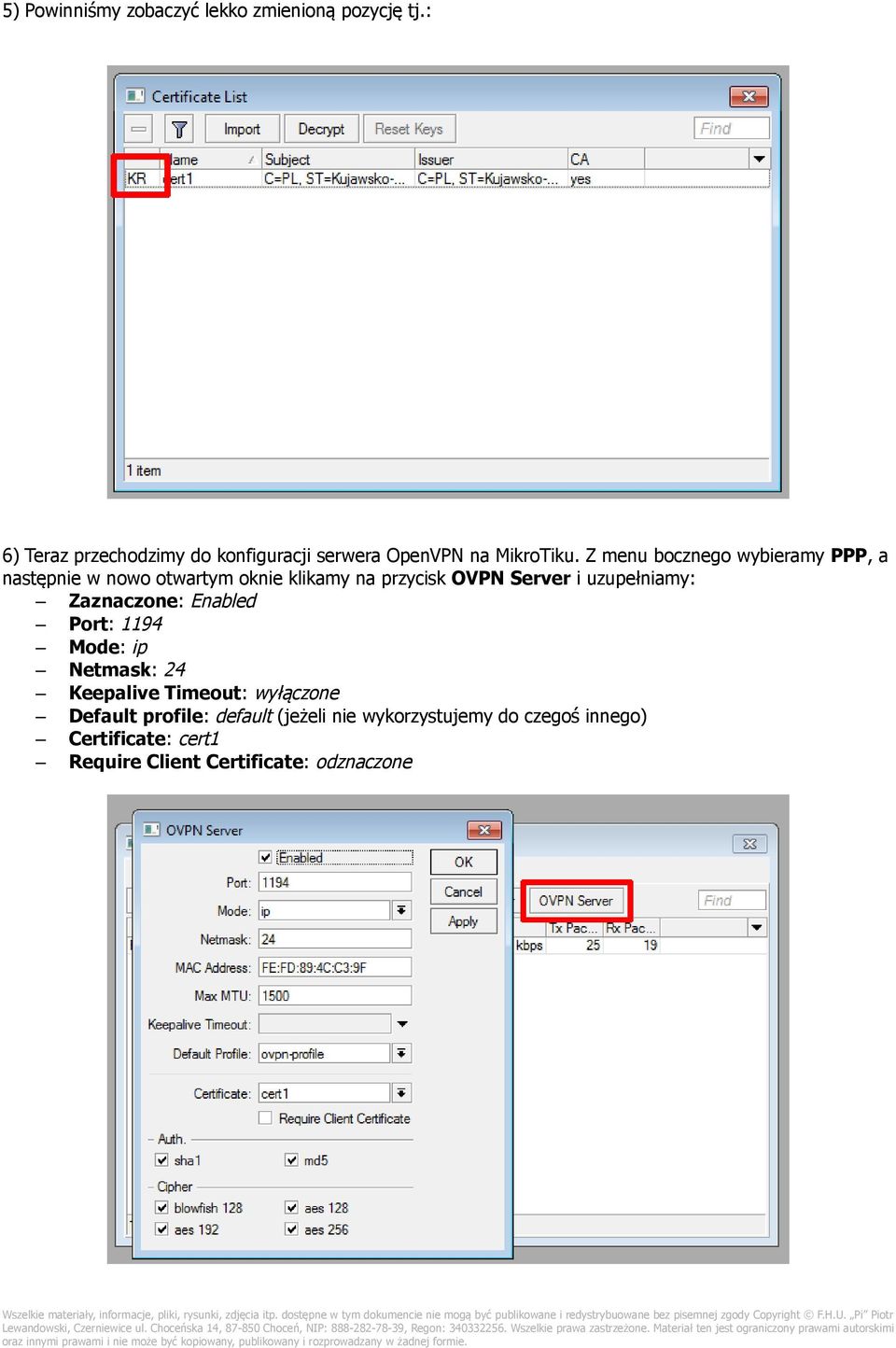Click the Port field showing 1194
This screenshot has width=896, height=1348.
335,882
